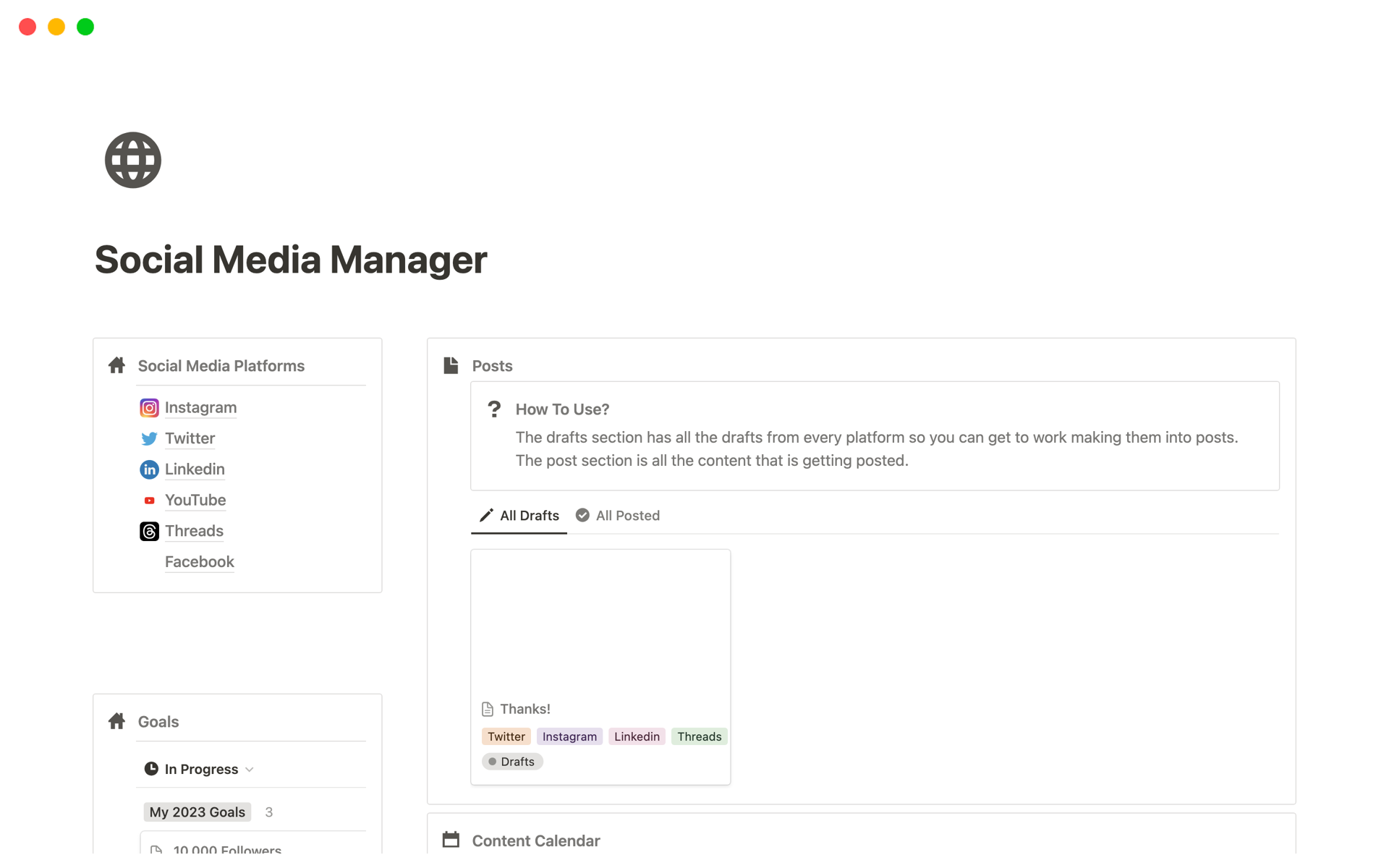Screen dimensions: 1389x868
Task: Click the Instagram platform icon
Action: click(148, 407)
